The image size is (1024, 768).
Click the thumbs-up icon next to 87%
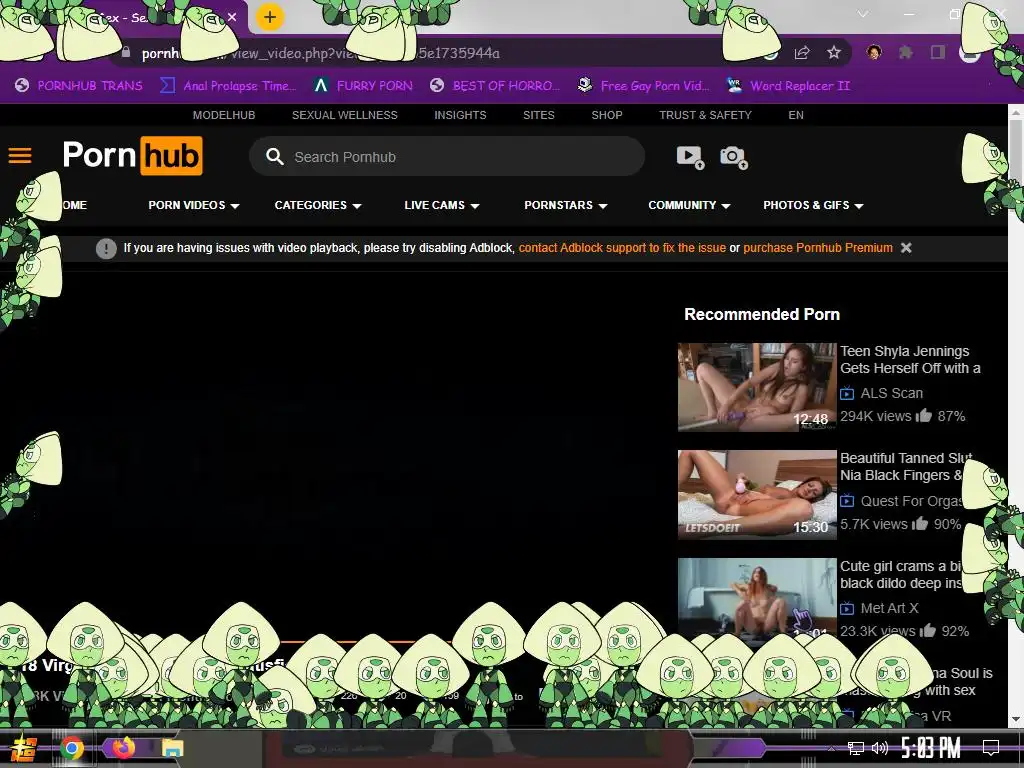tap(923, 415)
